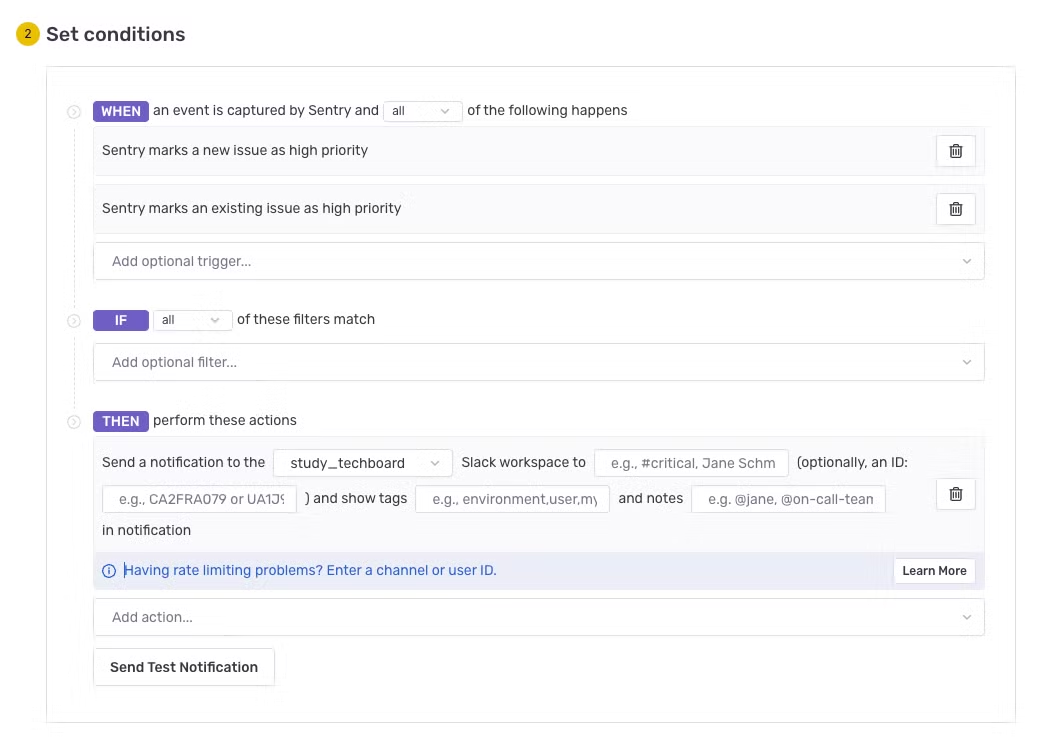Remove the existing issue high priority trigger

coord(955,209)
